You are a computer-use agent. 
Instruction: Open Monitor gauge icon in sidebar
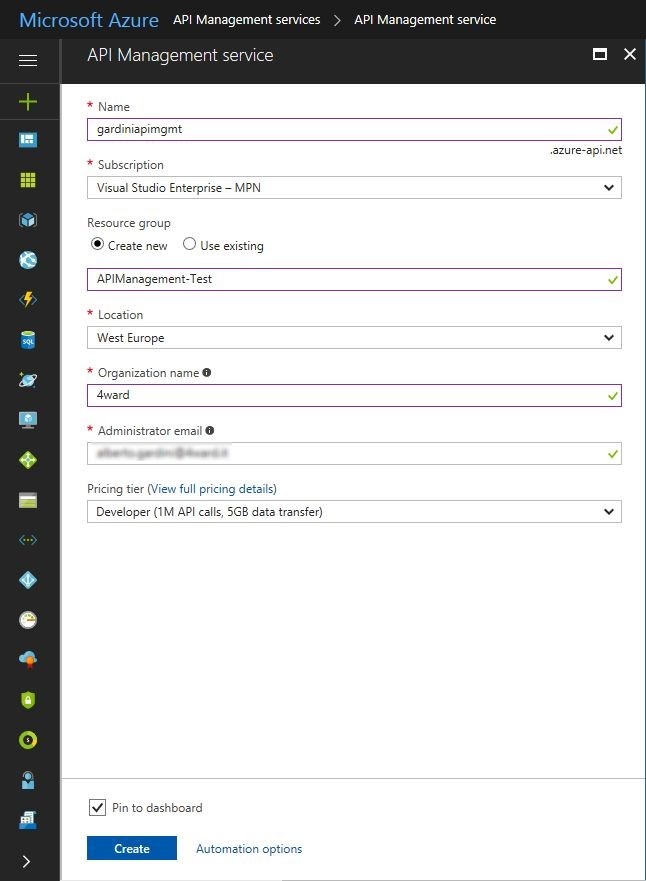click(x=29, y=620)
